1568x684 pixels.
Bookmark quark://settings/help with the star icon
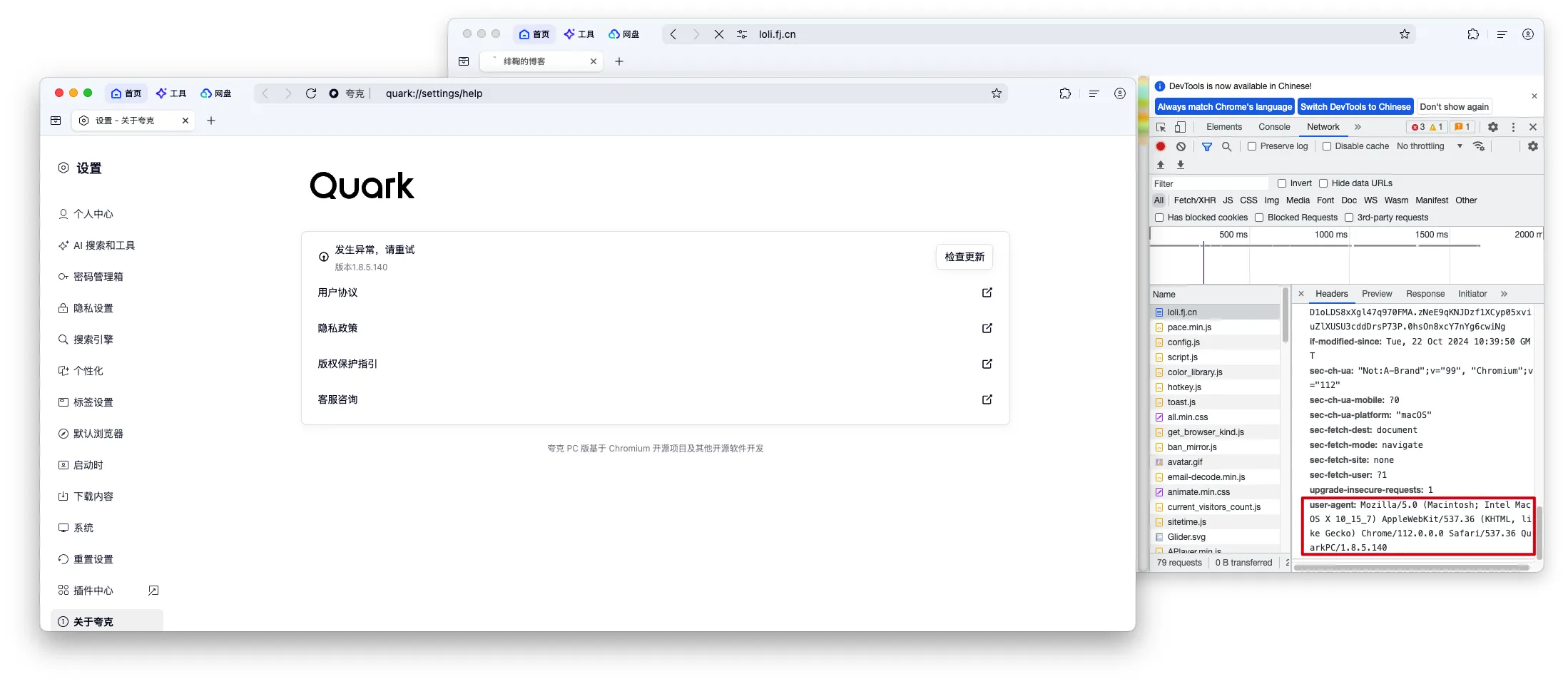tap(997, 93)
